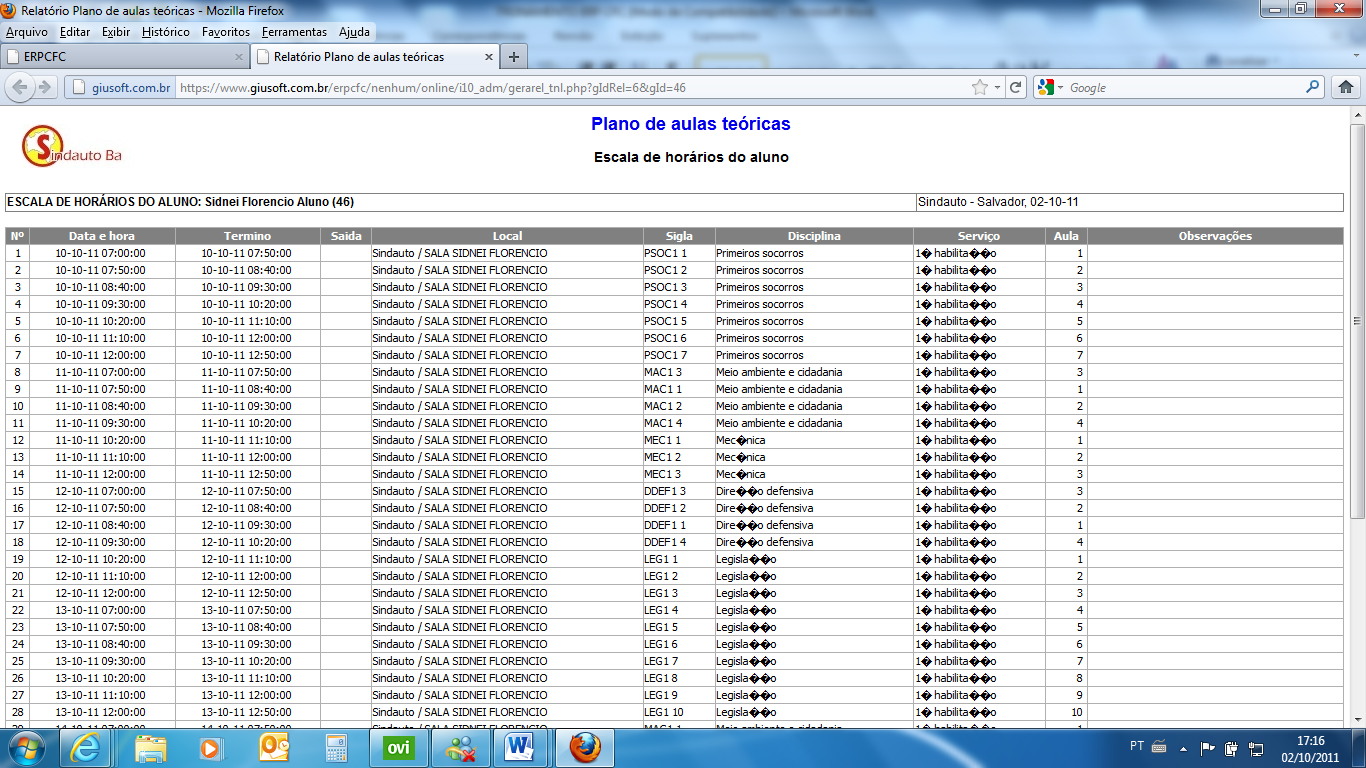Open the Editar menu

tap(75, 32)
